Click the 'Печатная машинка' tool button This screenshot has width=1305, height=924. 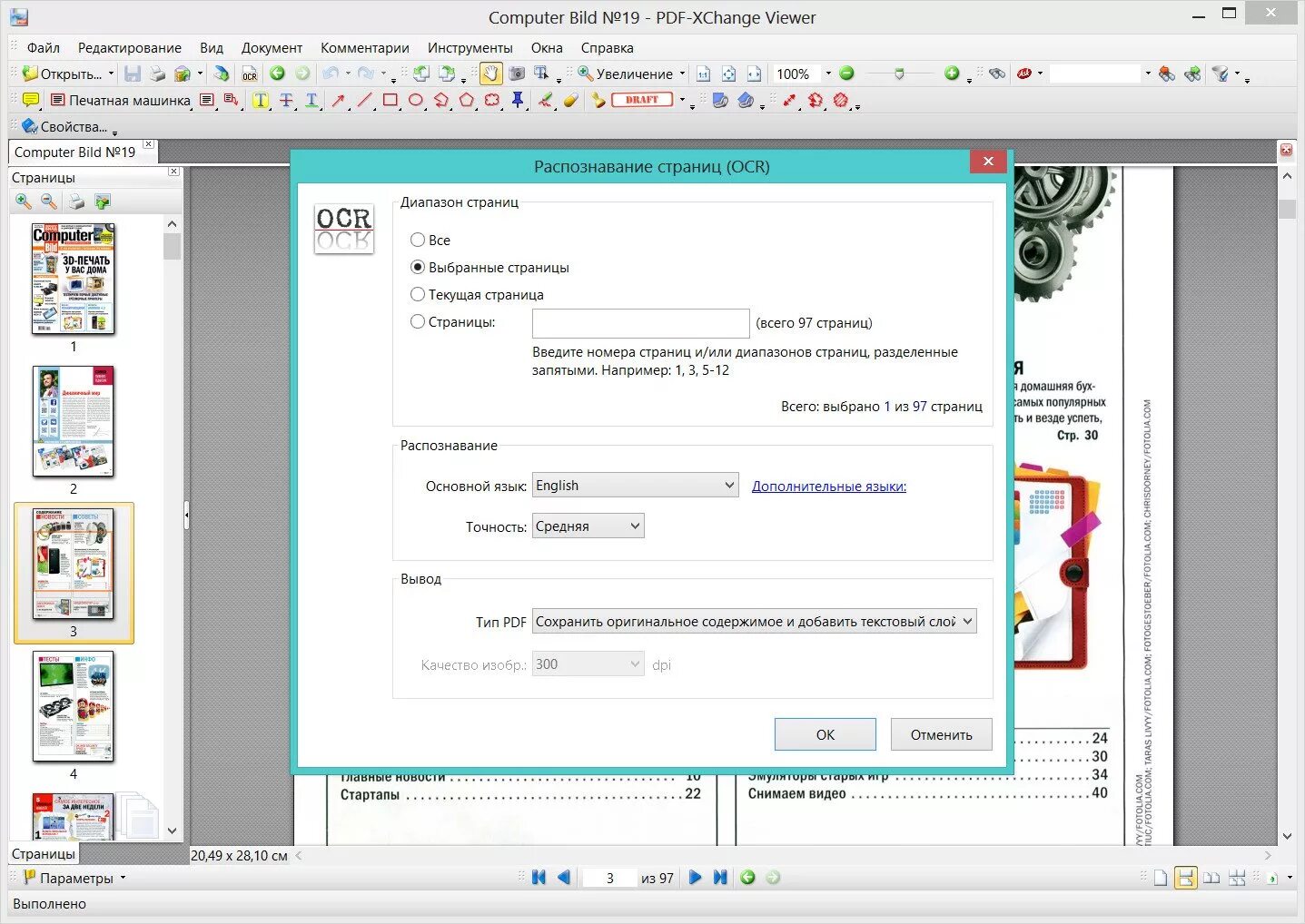point(120,100)
